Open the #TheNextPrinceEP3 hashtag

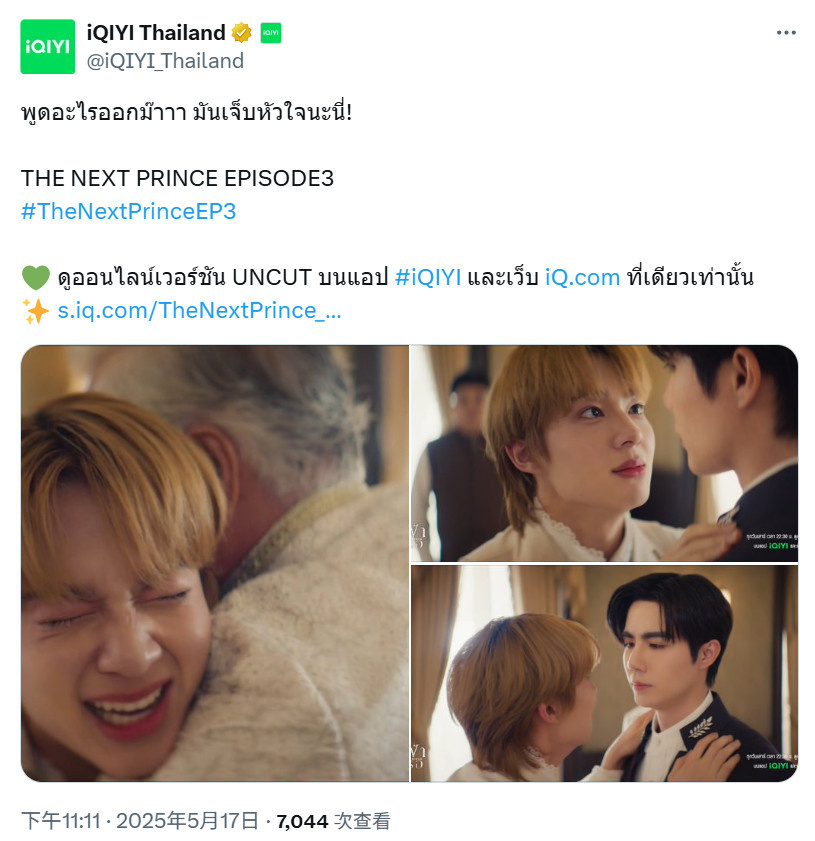pos(129,211)
